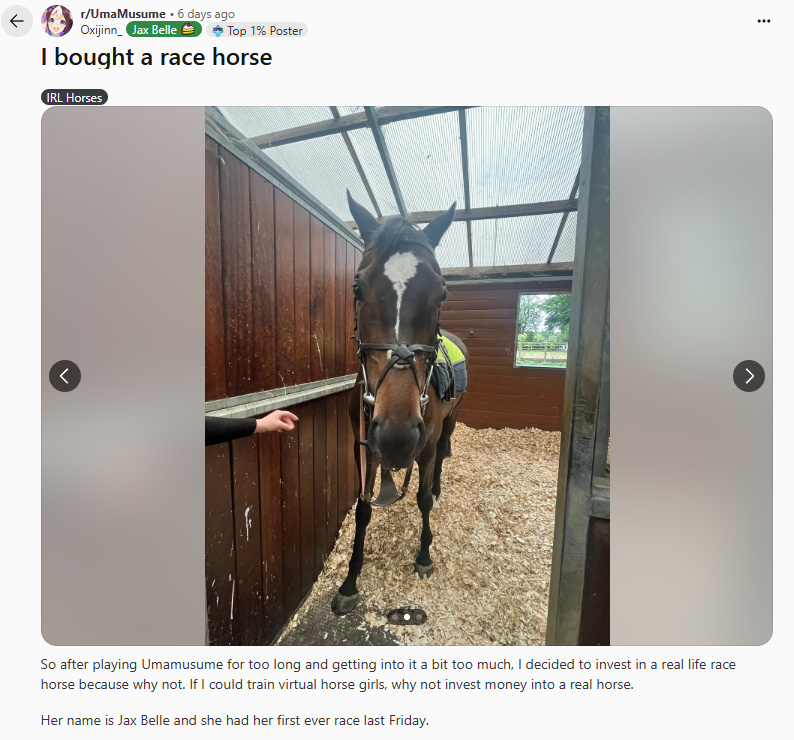Click the r/UmaMusume community avatar
Screen dimensions: 794x740
click(57, 21)
